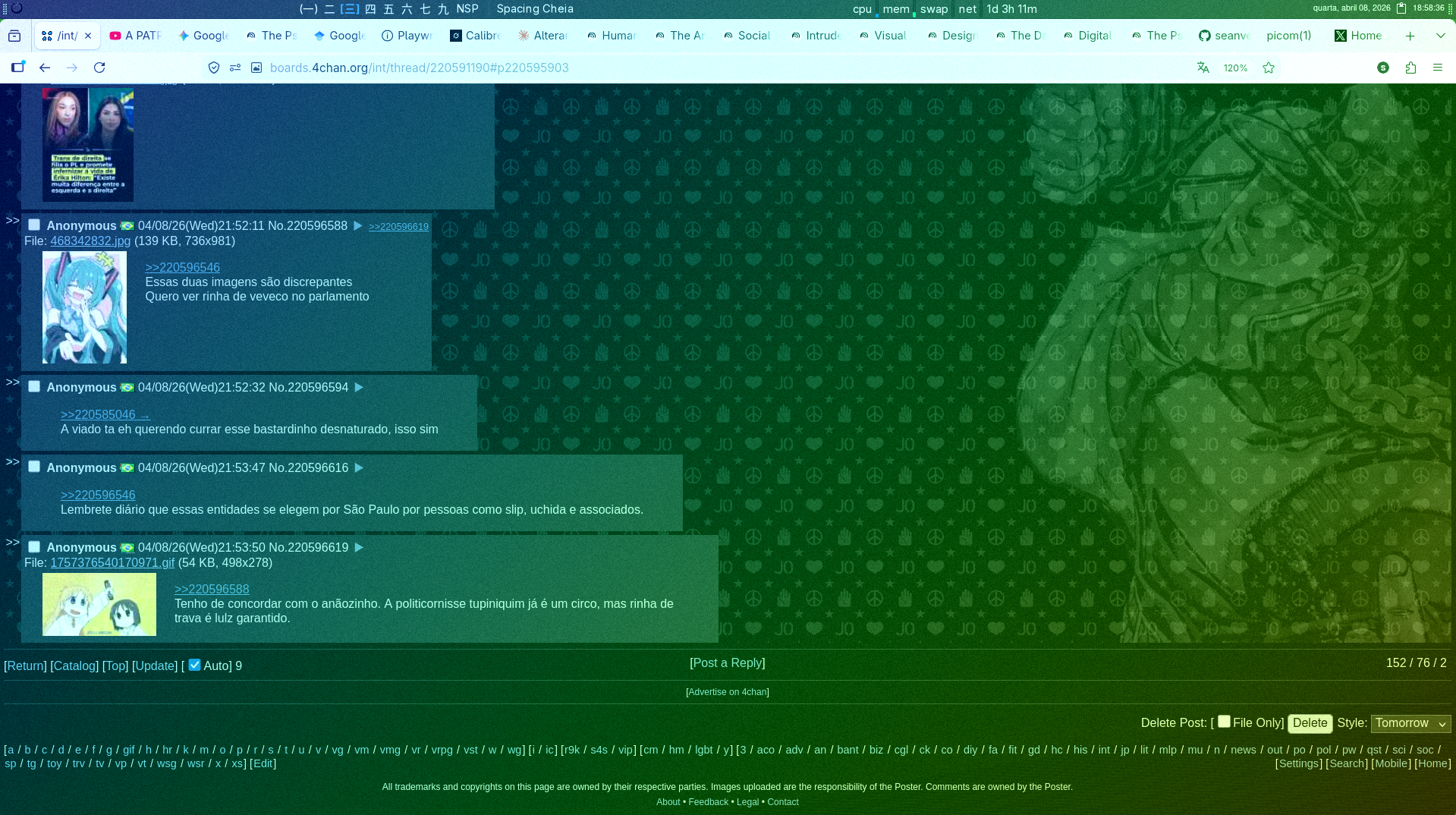1456x815 pixels.
Task: Click the date 'quarta, abril 08, 2026'
Action: pos(1352,8)
